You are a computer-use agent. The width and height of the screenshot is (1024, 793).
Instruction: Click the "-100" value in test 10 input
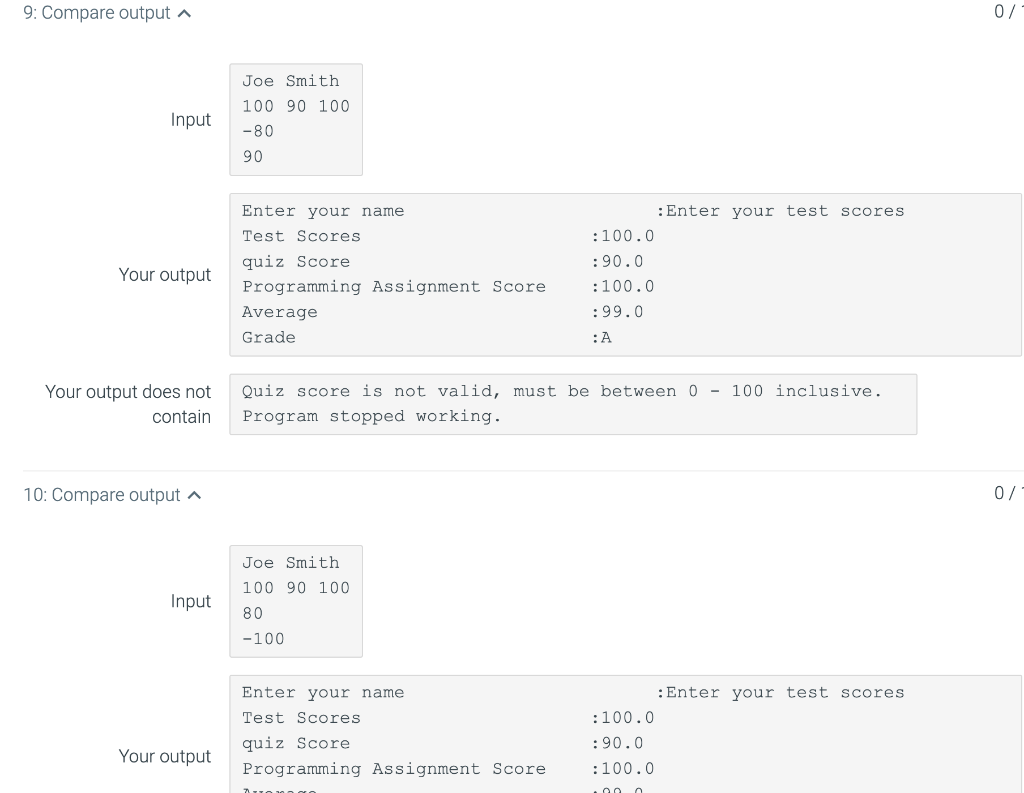(x=263, y=639)
